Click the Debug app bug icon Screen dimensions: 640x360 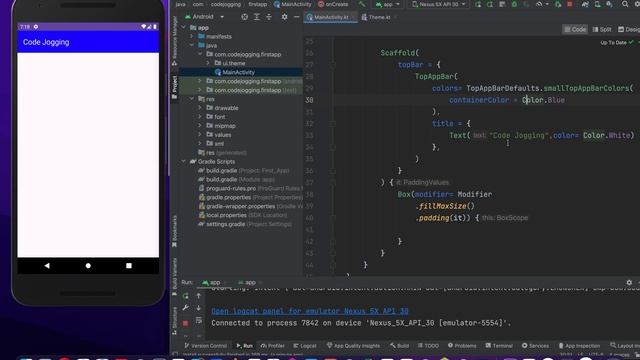514,4
